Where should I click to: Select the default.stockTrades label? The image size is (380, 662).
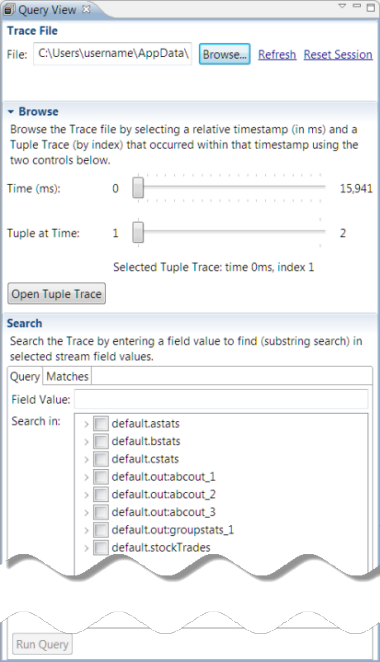[x=161, y=548]
